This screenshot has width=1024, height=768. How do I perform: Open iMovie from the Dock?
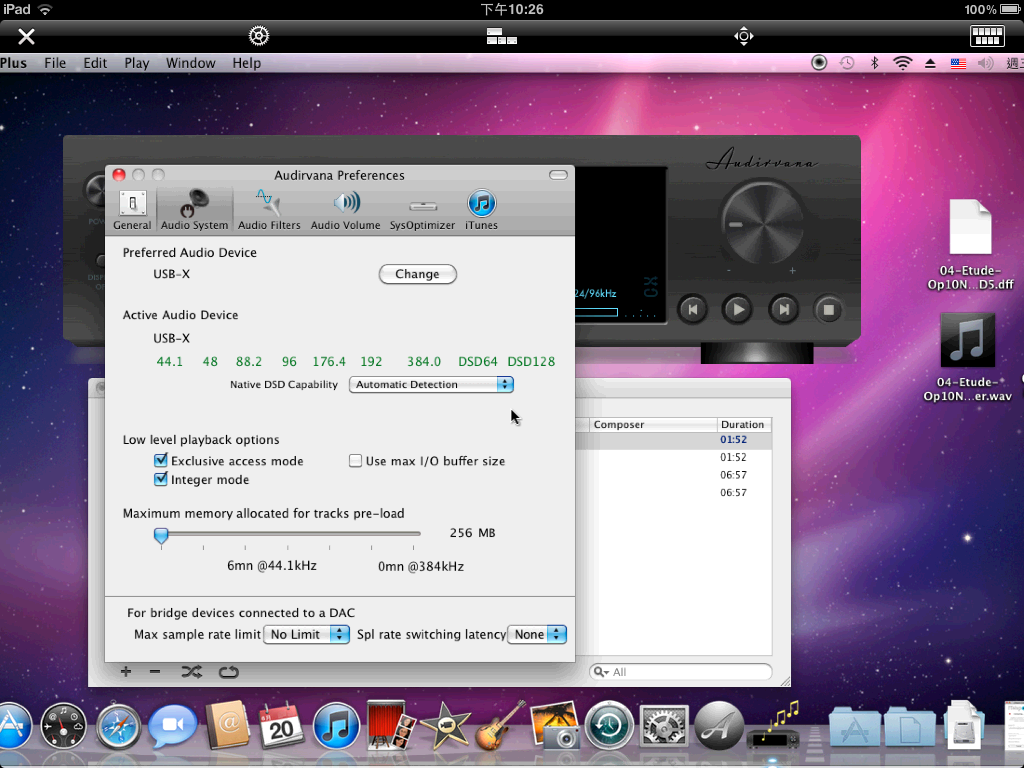click(x=445, y=726)
